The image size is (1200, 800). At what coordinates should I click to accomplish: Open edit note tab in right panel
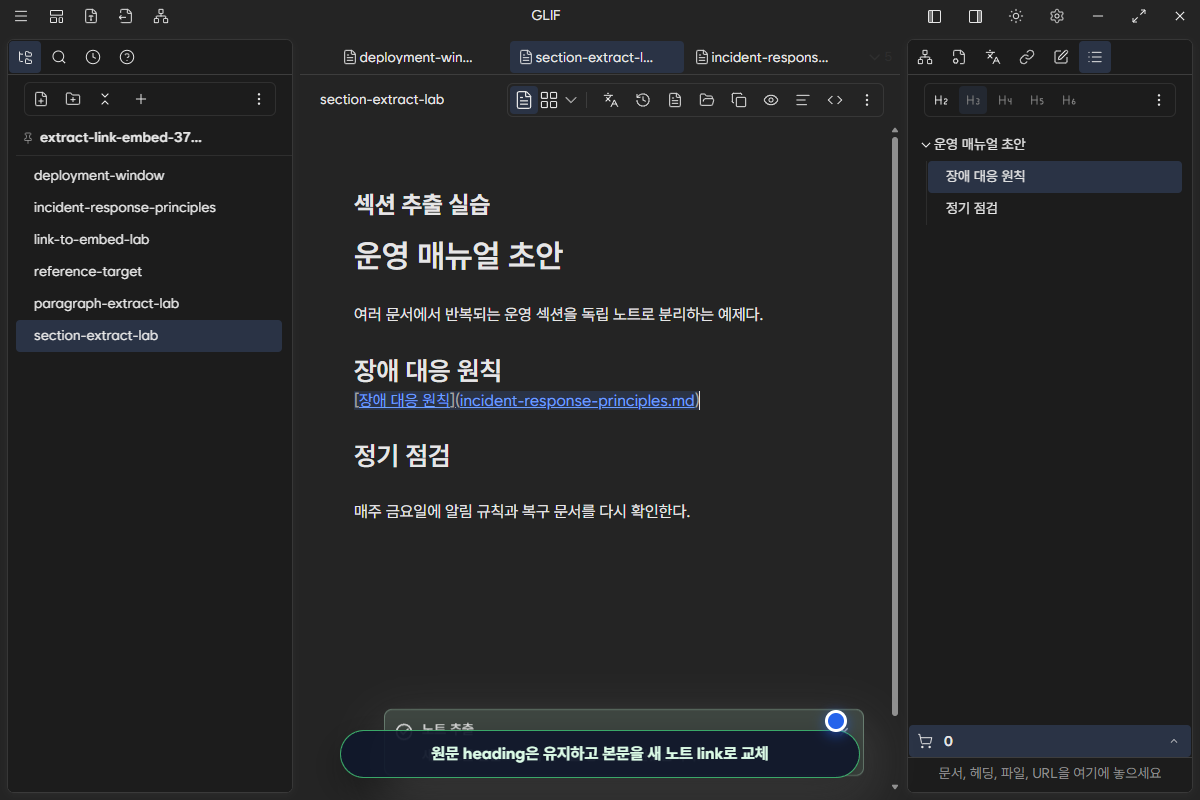coord(1061,57)
